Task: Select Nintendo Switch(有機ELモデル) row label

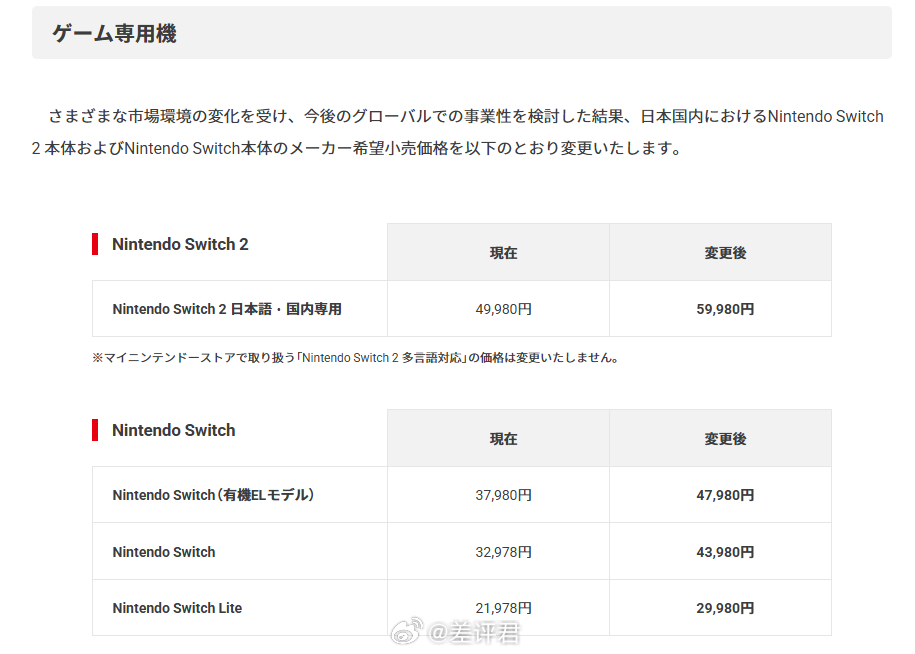Action: (214, 495)
